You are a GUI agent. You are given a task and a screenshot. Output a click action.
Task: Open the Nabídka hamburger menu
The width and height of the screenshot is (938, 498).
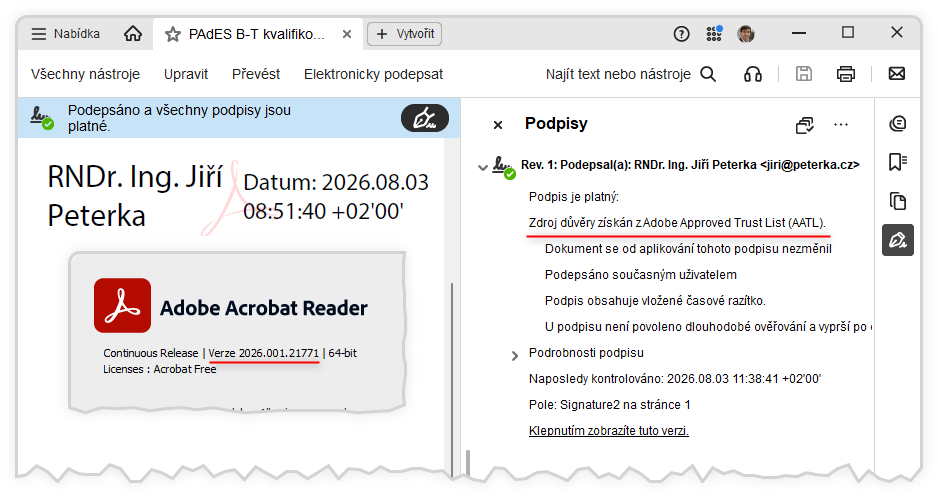point(65,34)
